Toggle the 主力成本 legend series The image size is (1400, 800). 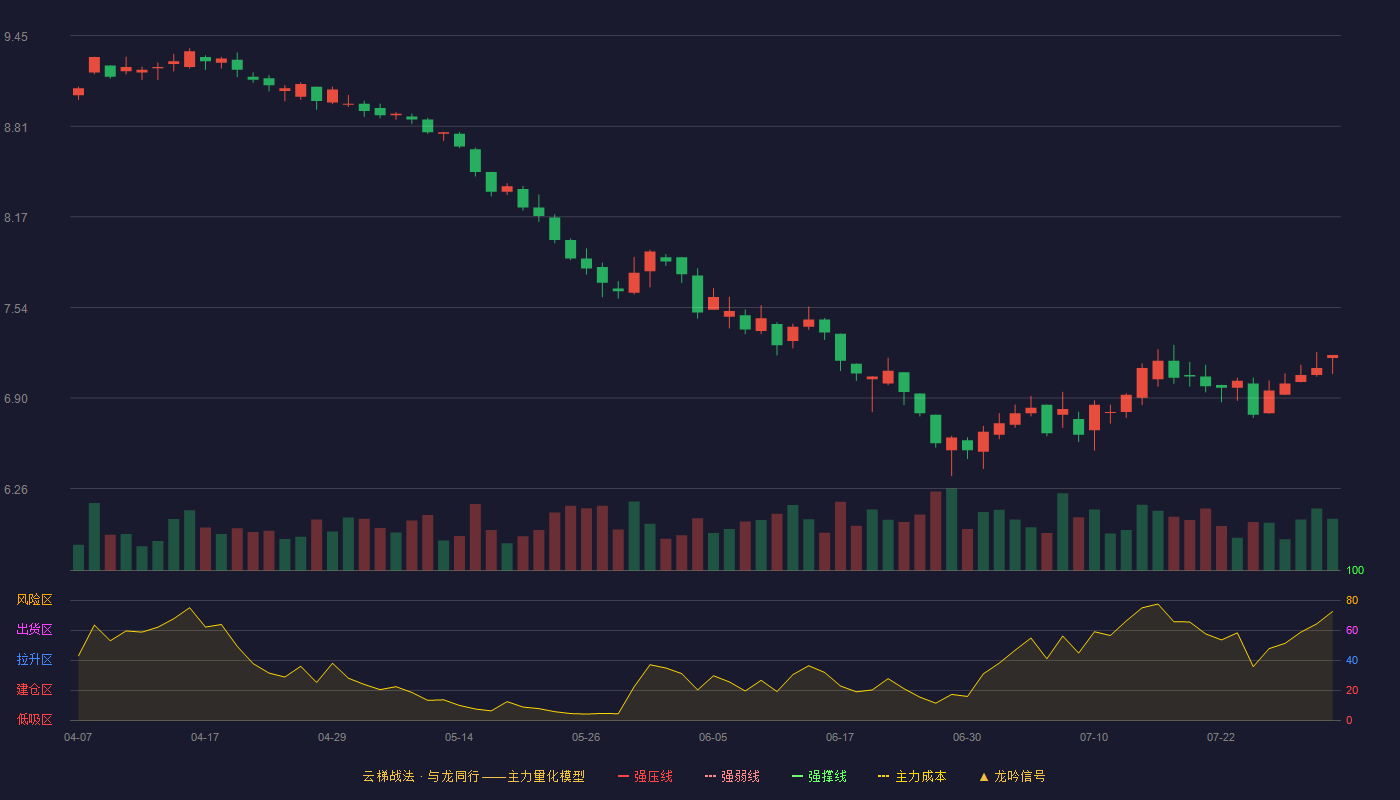(x=912, y=776)
